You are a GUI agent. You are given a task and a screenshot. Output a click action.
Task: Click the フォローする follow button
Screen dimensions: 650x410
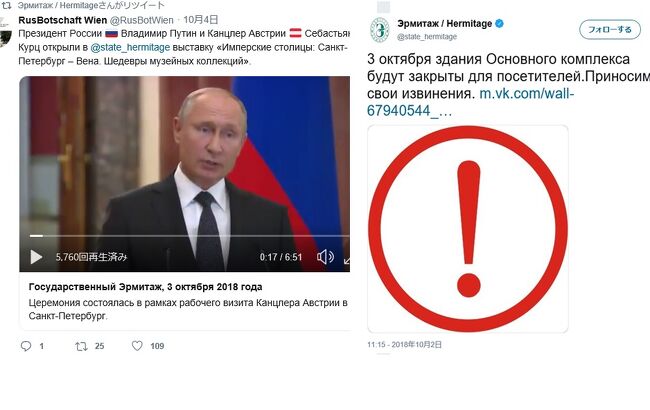[x=610, y=29]
